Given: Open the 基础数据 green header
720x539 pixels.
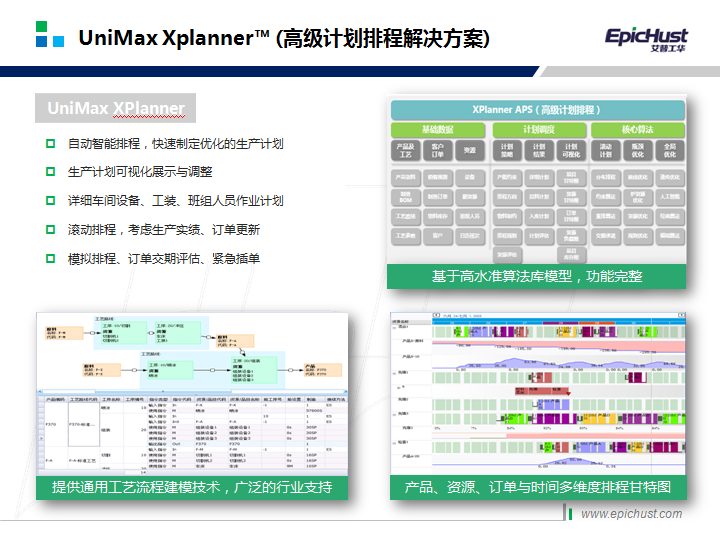Looking at the screenshot, I should [438, 129].
